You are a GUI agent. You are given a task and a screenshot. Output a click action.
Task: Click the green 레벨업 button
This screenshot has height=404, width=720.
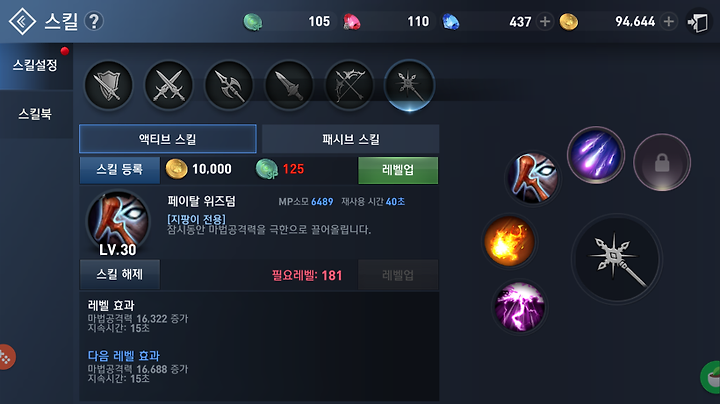(x=398, y=170)
